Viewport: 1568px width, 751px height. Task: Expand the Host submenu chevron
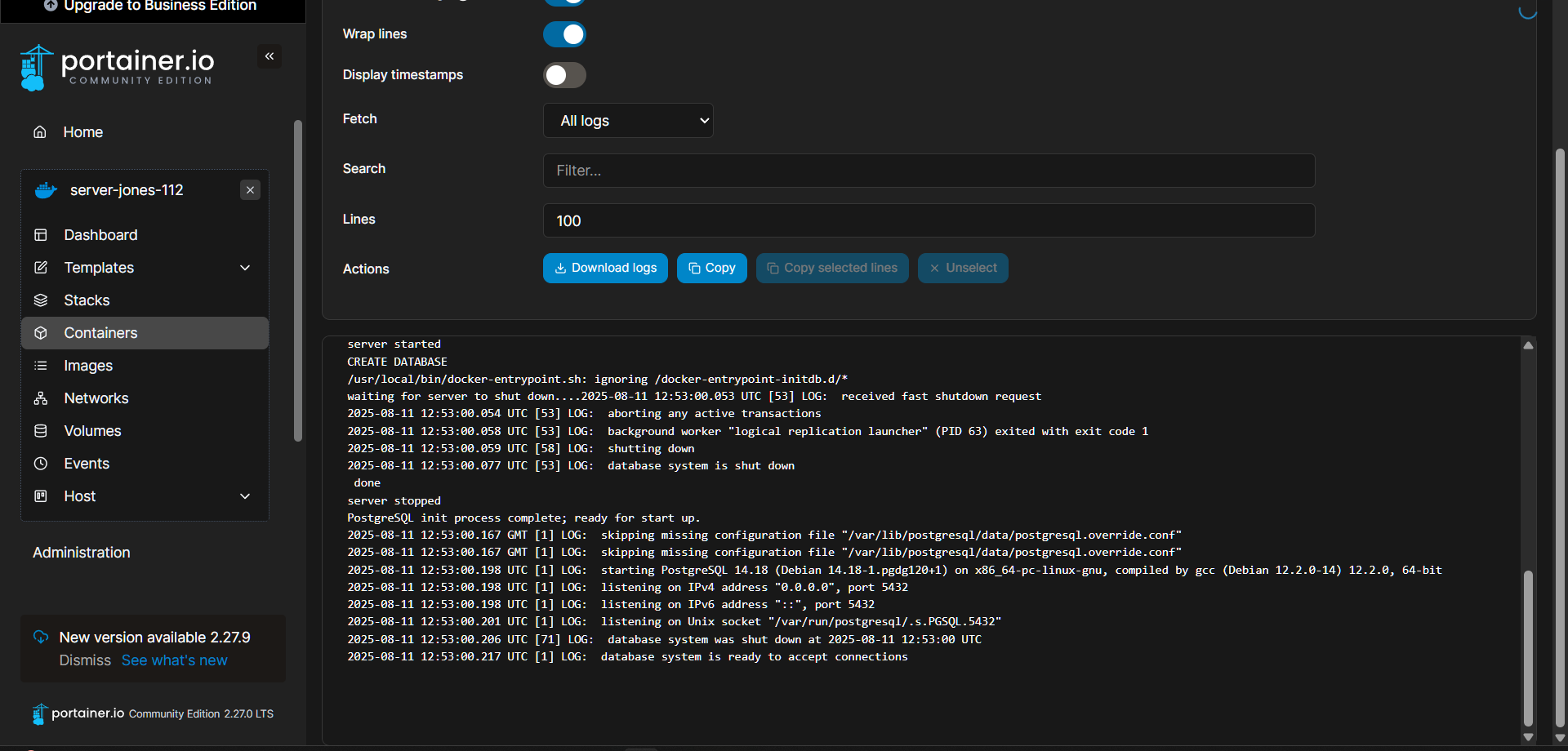[x=245, y=496]
